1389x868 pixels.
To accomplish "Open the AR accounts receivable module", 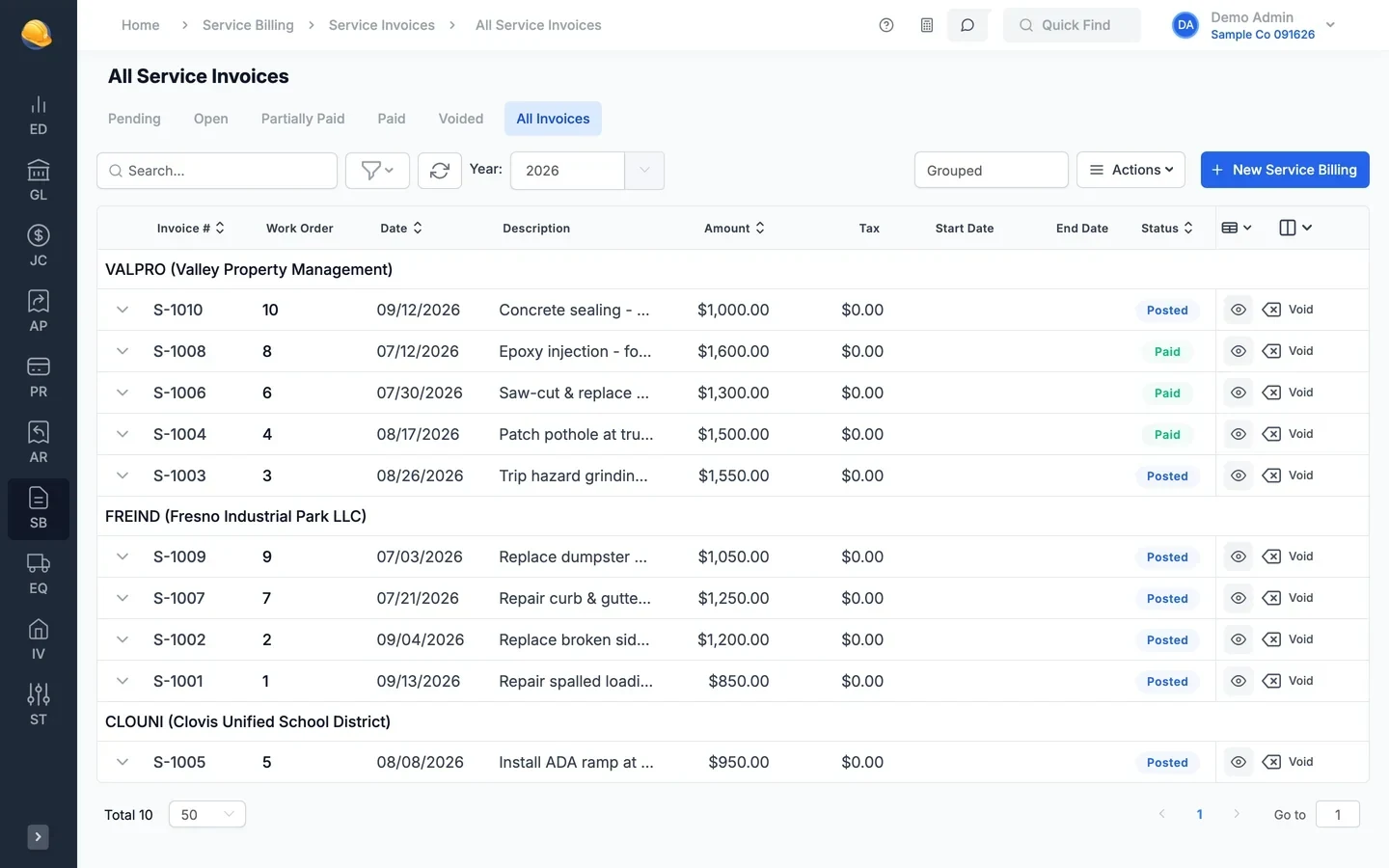I will coord(38,444).
